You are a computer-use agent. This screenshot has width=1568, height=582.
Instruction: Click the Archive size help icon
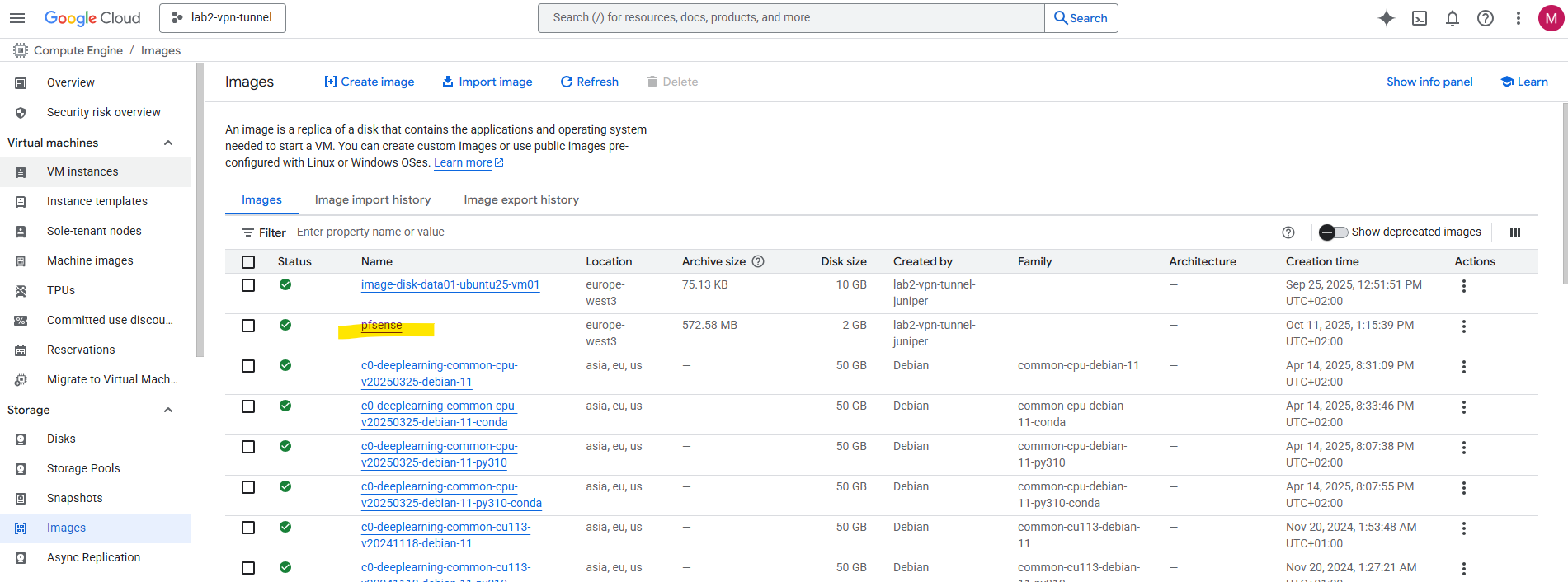pyautogui.click(x=758, y=261)
